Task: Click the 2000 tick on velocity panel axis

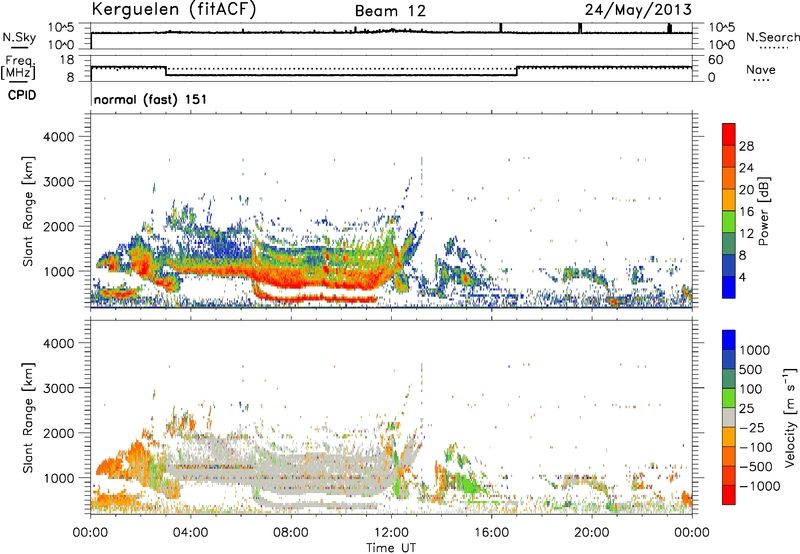Action: (x=59, y=433)
